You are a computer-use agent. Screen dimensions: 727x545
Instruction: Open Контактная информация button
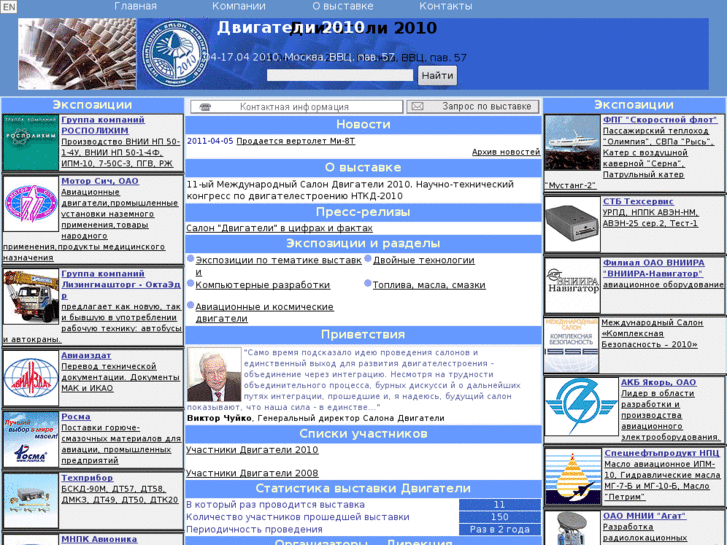coord(296,107)
